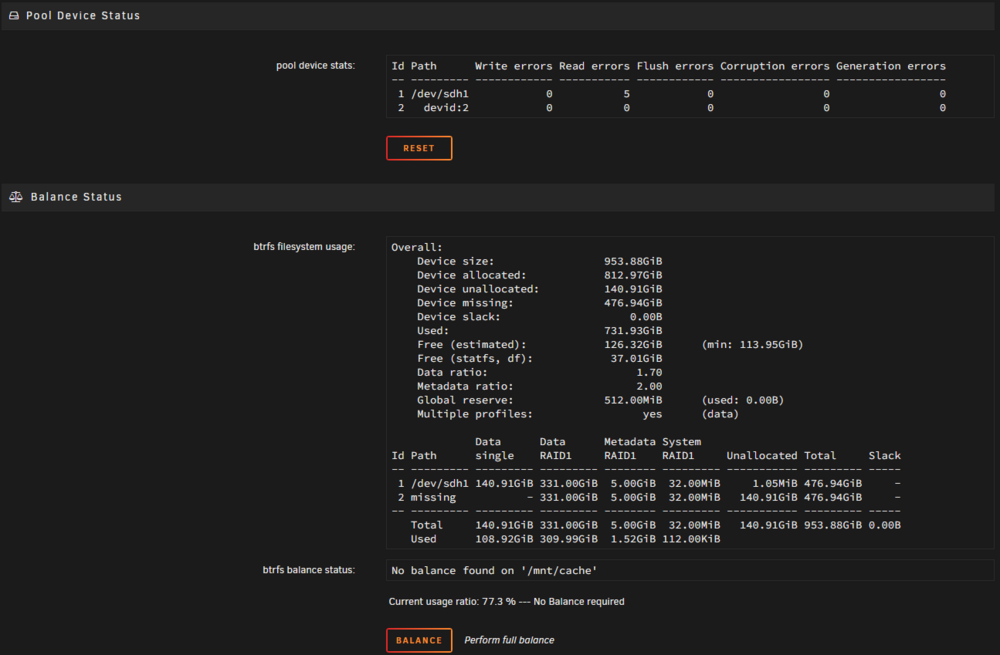
Task: Click the 'Unallocated' column header
Action: [x=761, y=456]
